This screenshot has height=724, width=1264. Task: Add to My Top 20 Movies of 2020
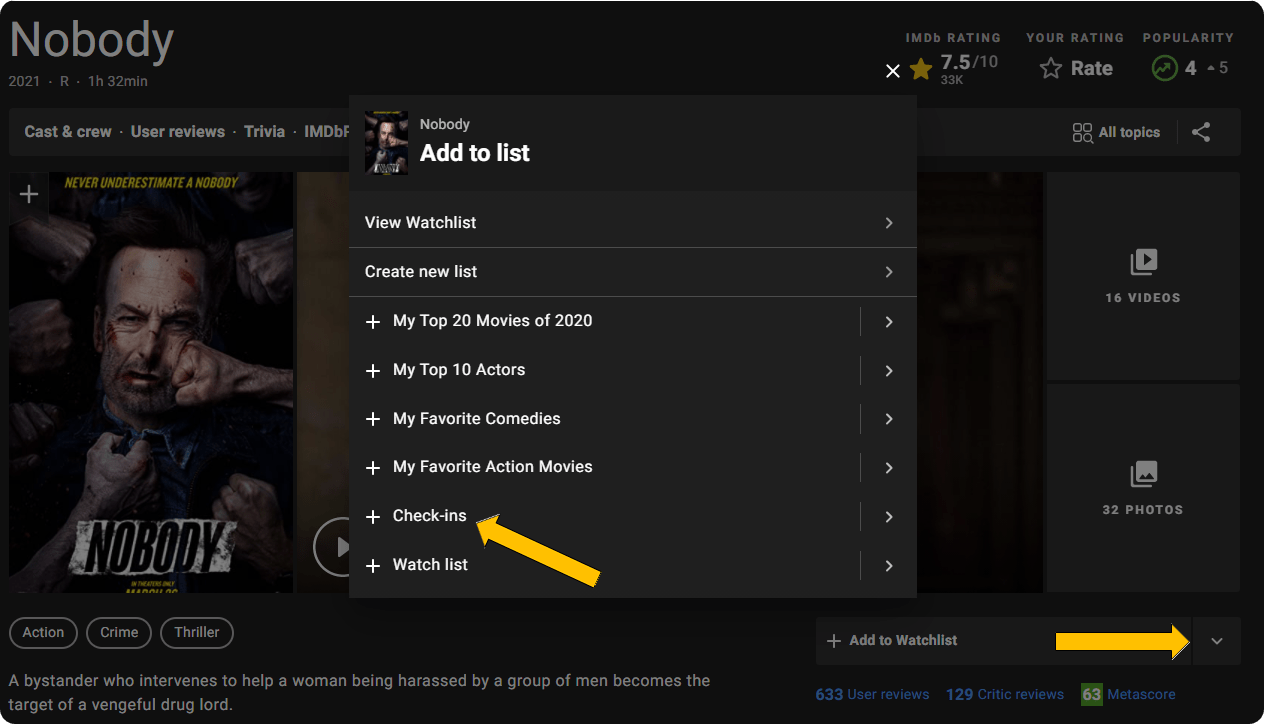click(x=373, y=322)
